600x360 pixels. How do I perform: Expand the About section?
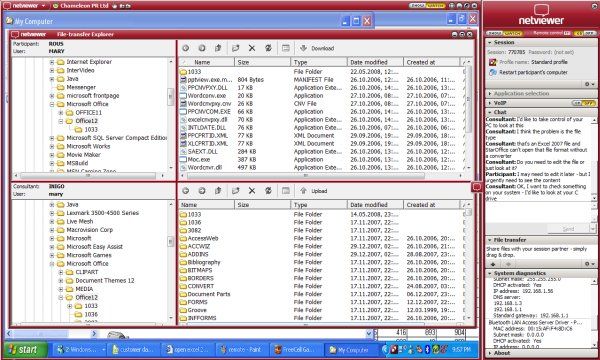point(490,353)
